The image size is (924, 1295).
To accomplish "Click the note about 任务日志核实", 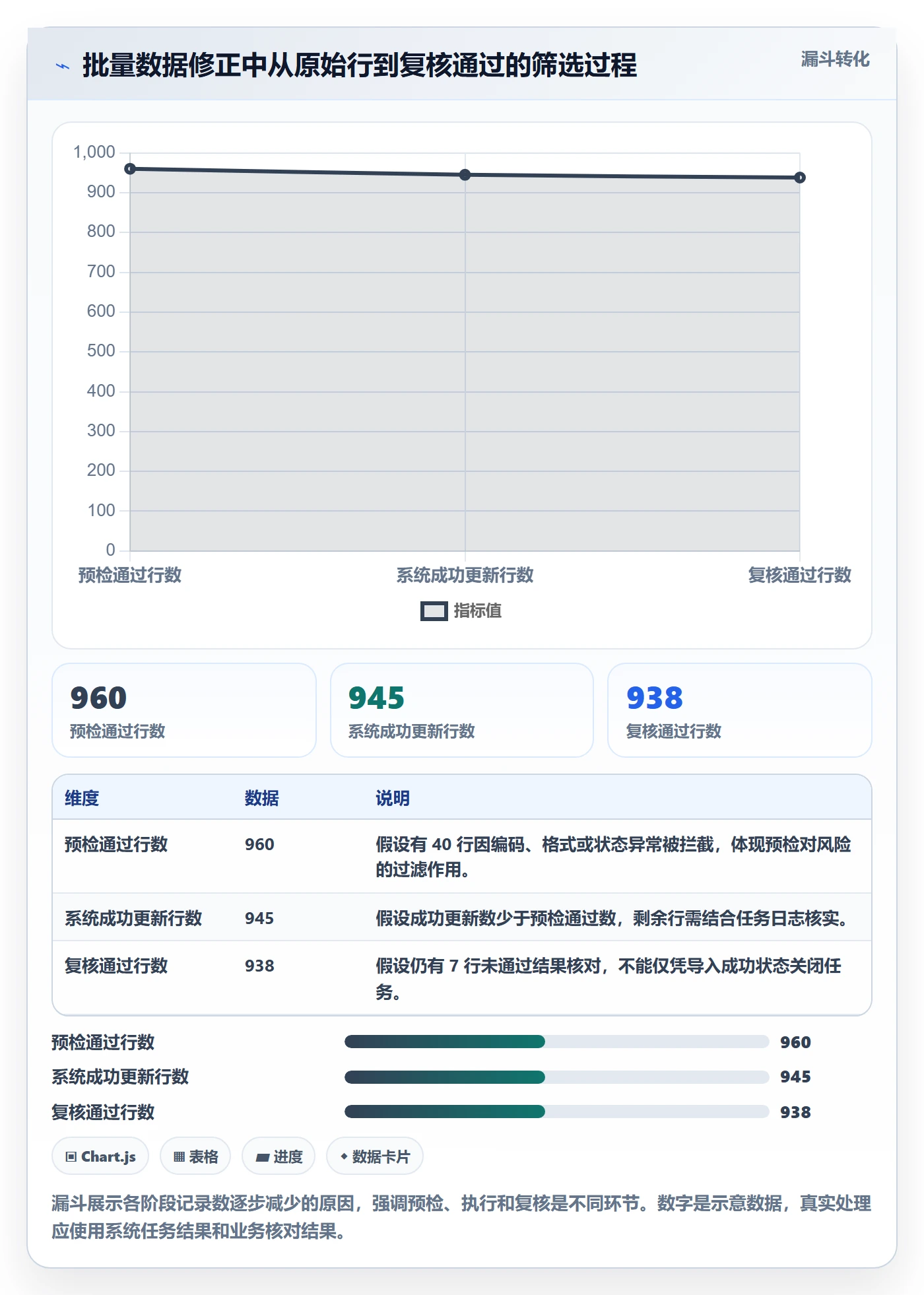I will pos(614,918).
